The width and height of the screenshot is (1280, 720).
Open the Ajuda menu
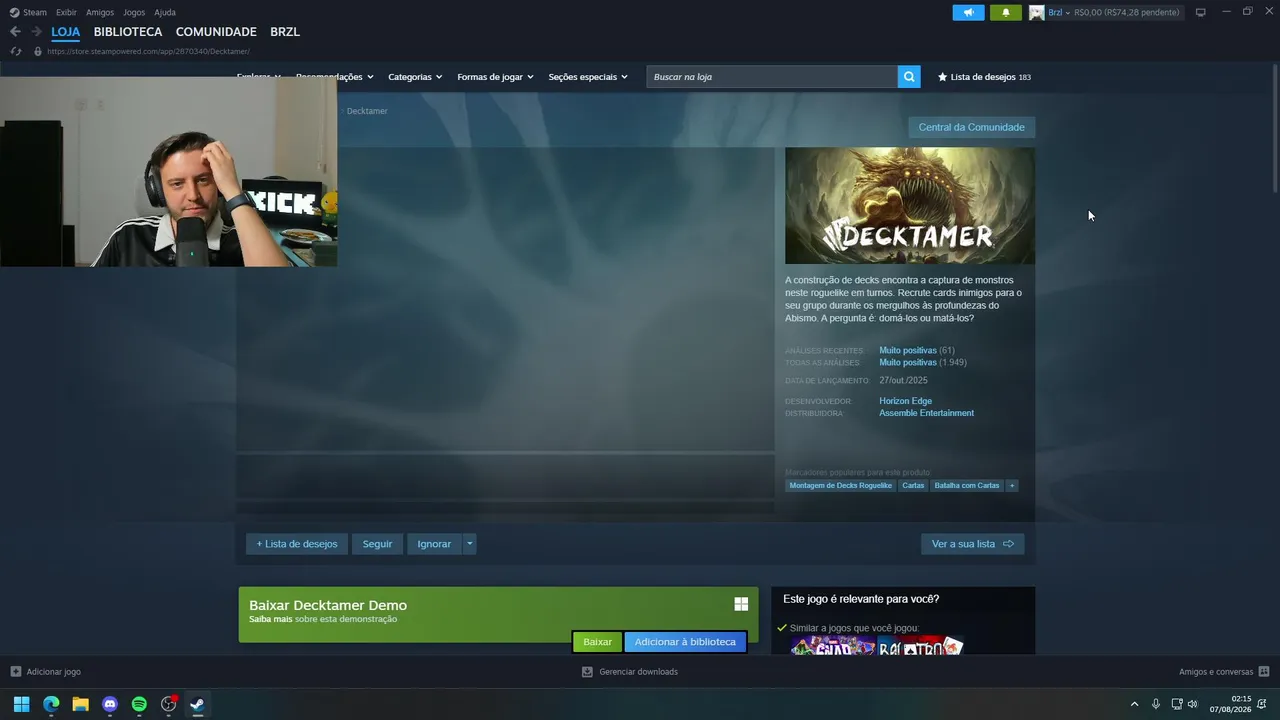pos(165,12)
